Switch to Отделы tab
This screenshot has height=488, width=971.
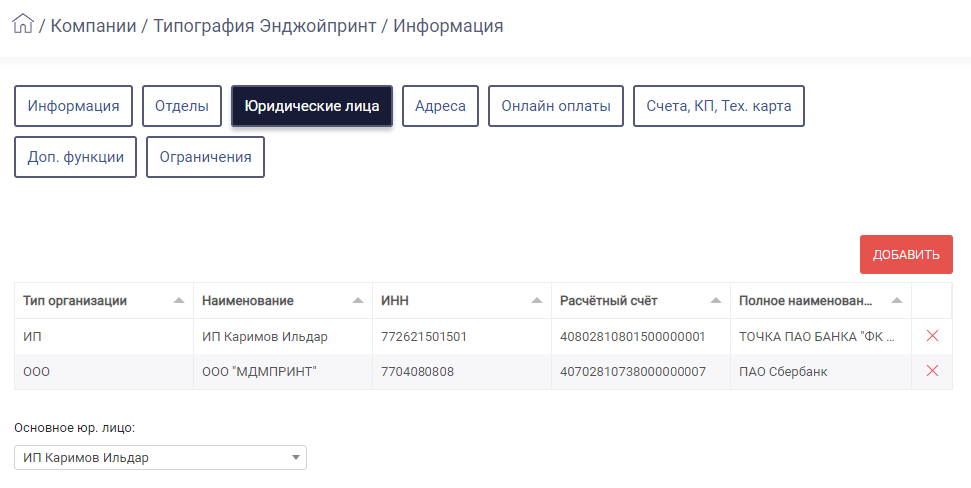tap(181, 106)
